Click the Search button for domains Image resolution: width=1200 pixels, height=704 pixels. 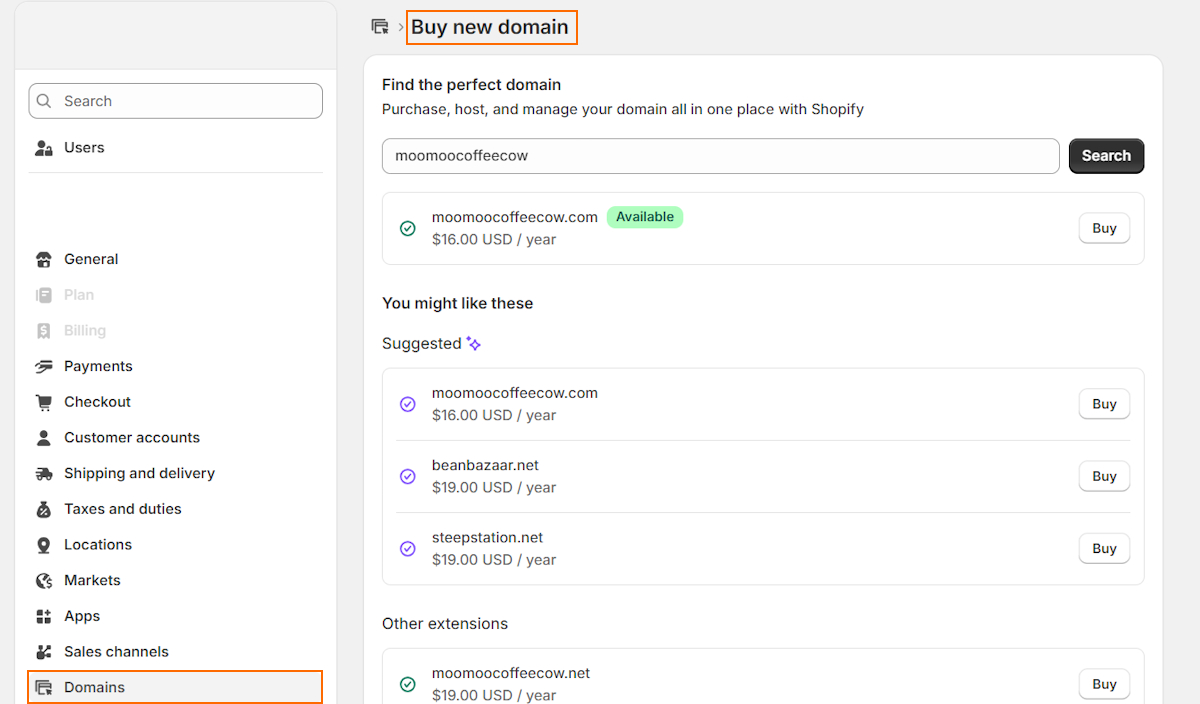click(1106, 156)
